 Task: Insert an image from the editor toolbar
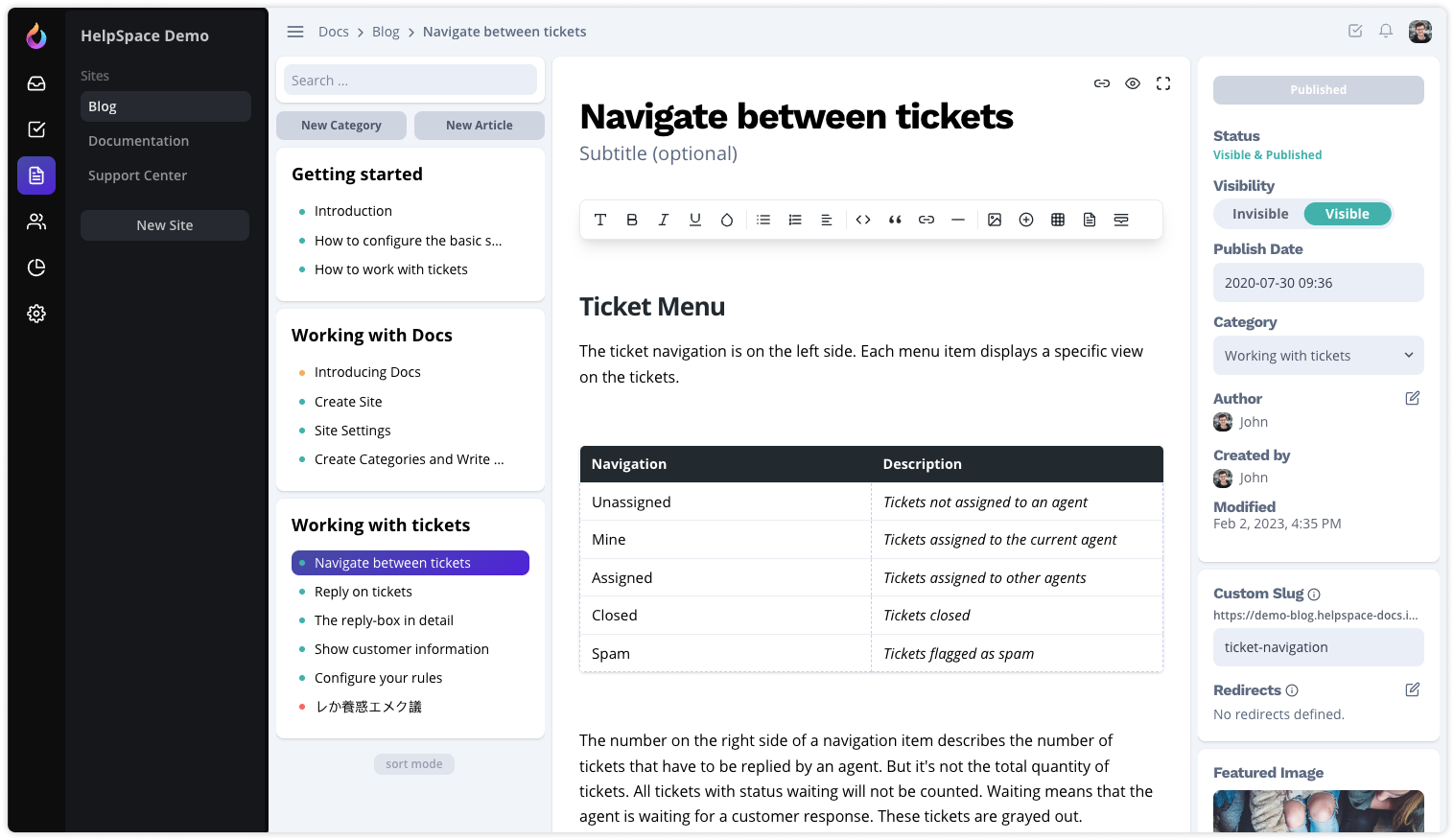click(995, 220)
